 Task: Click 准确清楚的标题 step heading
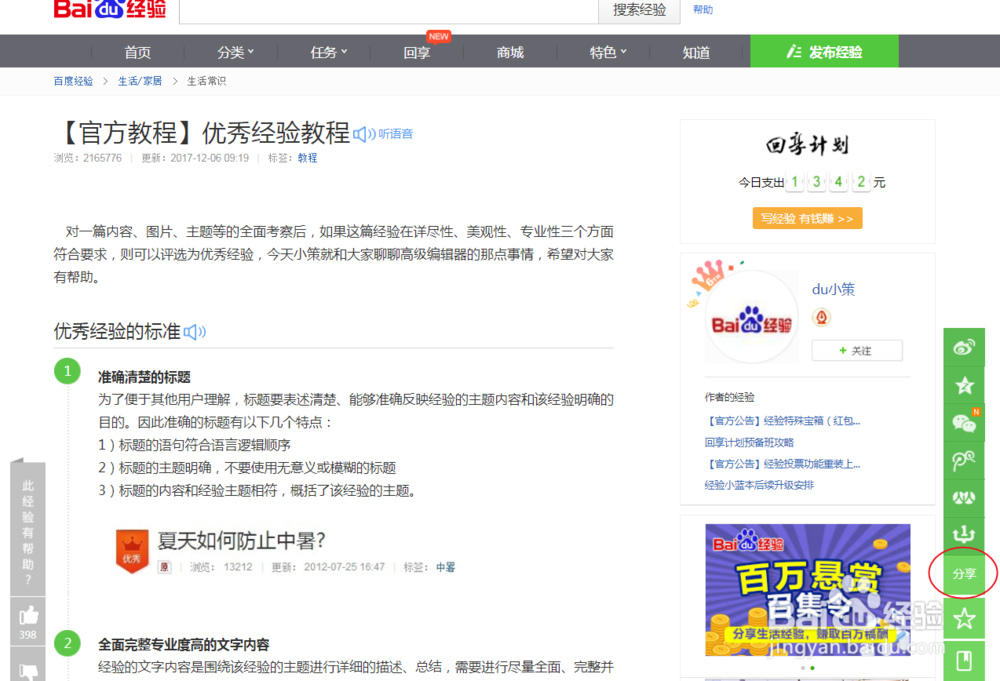pos(144,377)
